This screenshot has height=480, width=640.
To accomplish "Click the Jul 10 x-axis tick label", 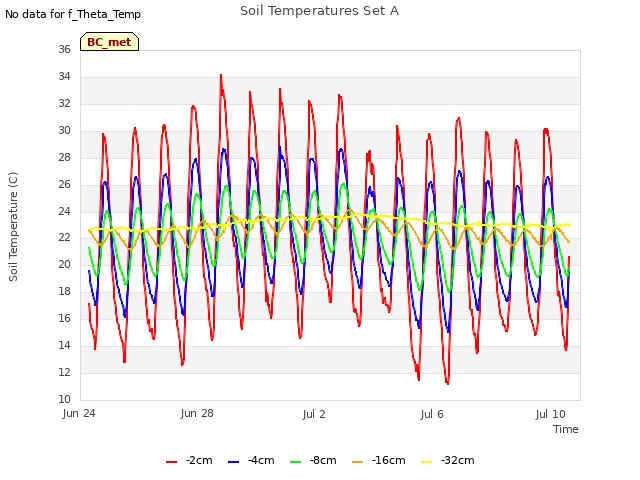I will [x=551, y=414].
